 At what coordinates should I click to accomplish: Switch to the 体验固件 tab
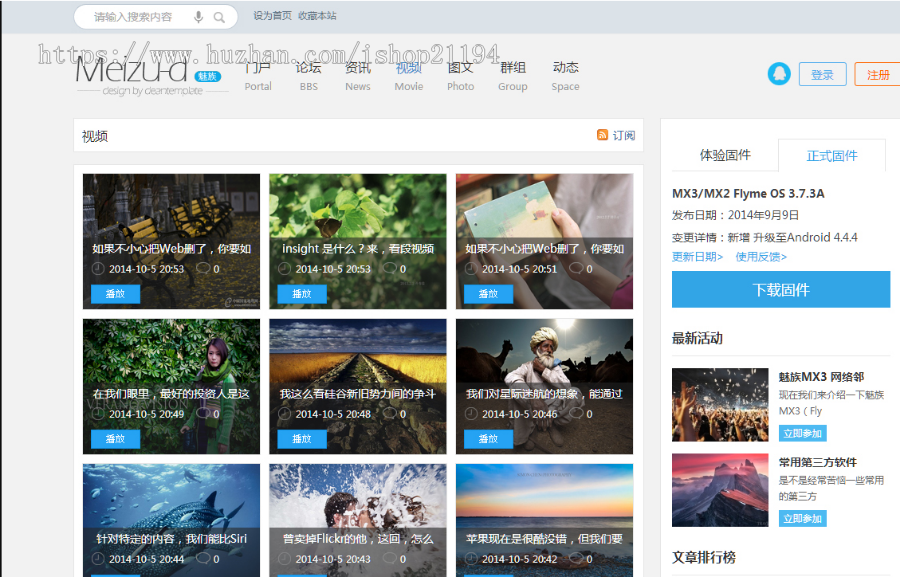724,155
